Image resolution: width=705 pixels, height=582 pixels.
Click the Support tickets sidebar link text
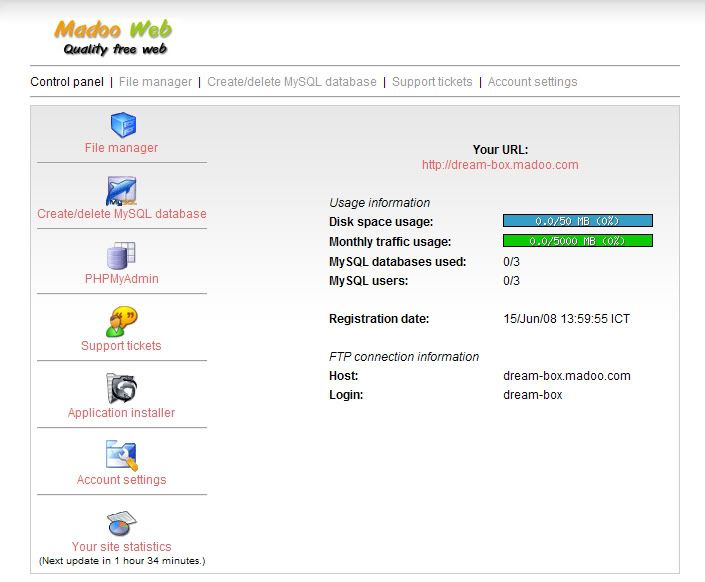(x=121, y=345)
